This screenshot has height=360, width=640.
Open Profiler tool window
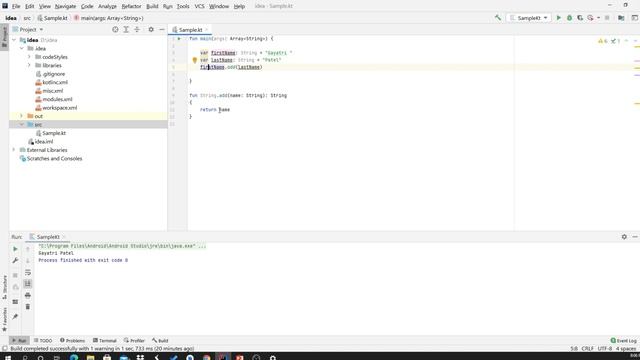(x=134, y=340)
